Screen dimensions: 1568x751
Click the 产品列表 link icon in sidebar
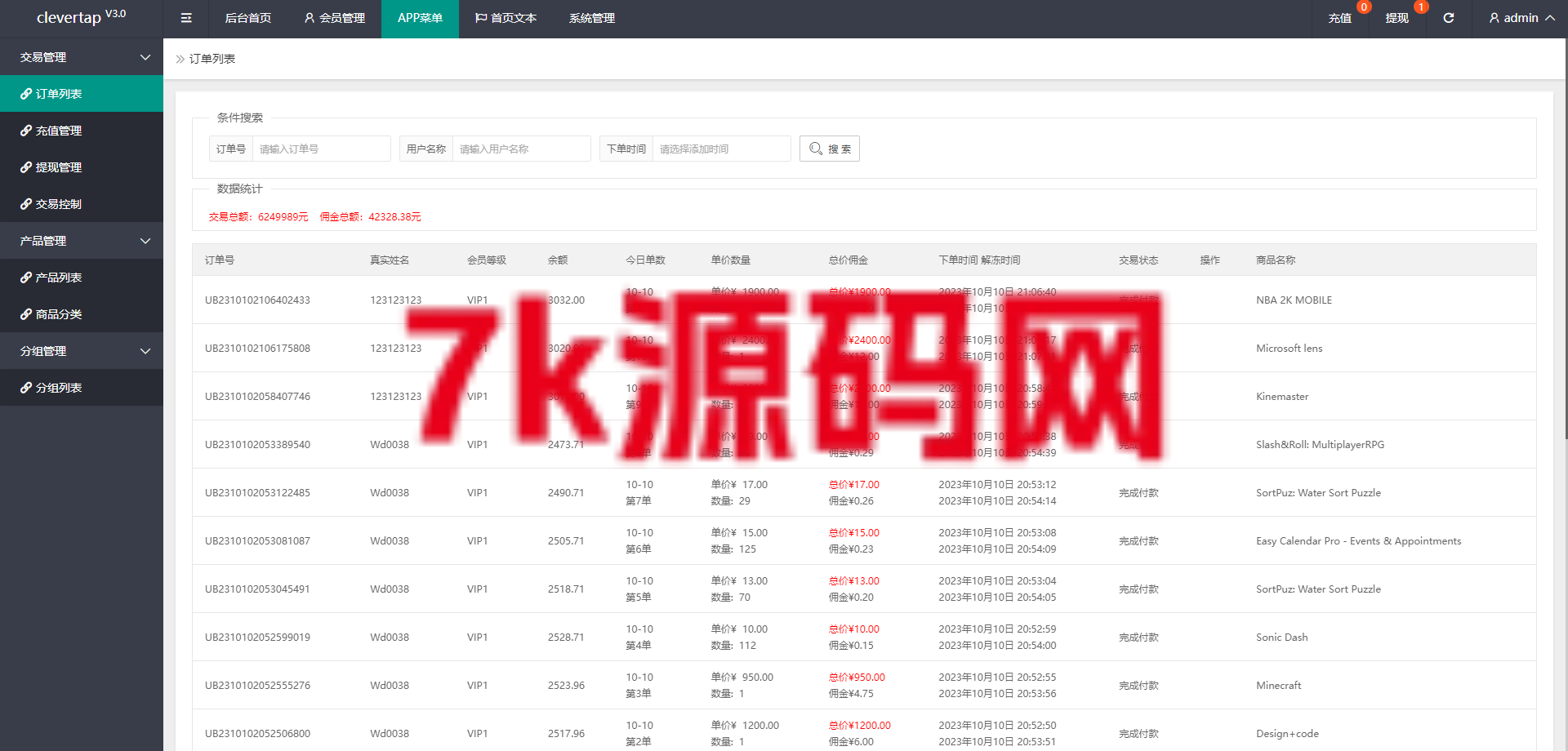26,278
